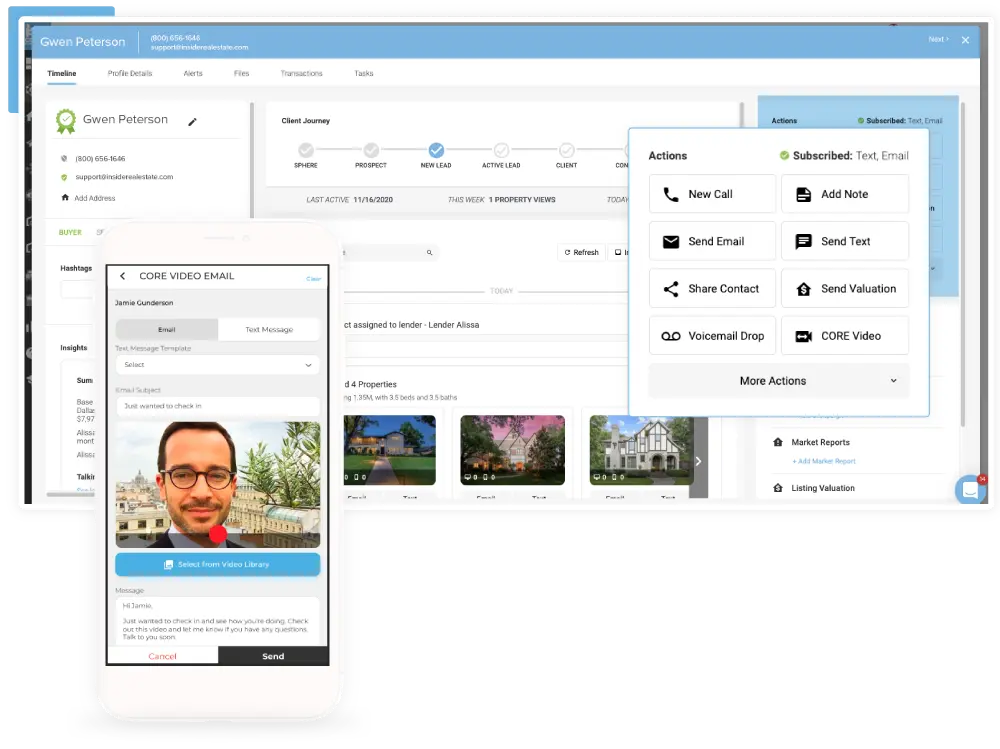The height and width of the screenshot is (749, 1000).
Task: Click the Send Text message icon
Action: pyautogui.click(x=804, y=241)
